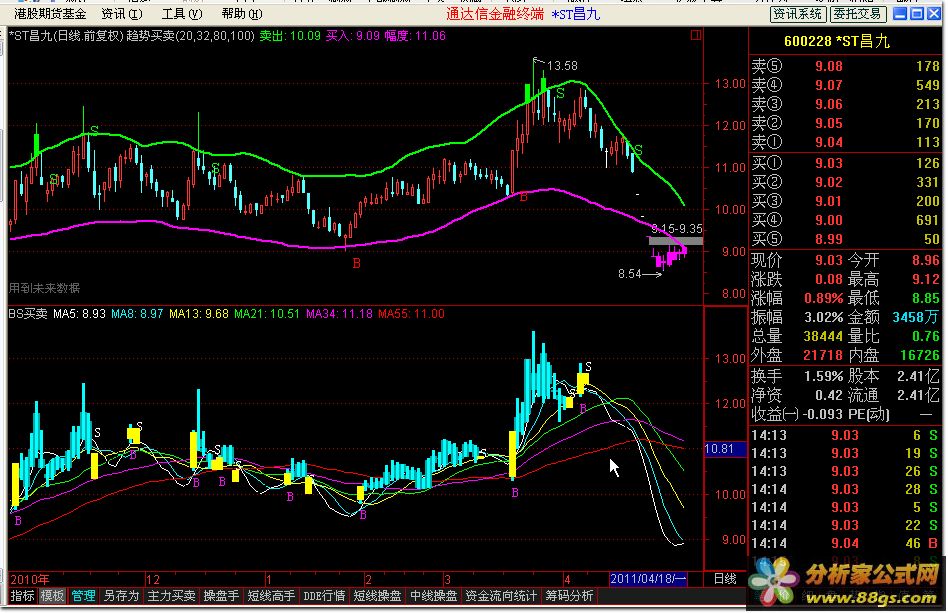Click the 委托交易 button
The image size is (948, 613).
point(858,13)
